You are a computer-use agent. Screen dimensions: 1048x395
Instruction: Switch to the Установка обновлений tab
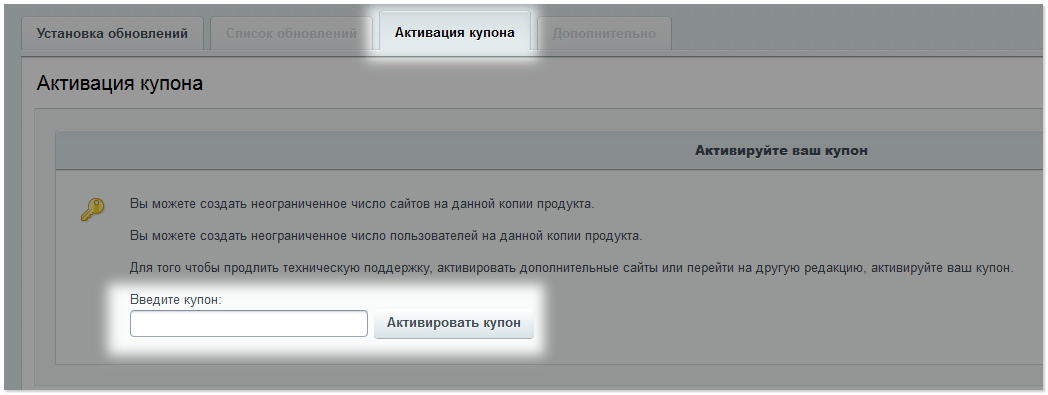point(112,33)
